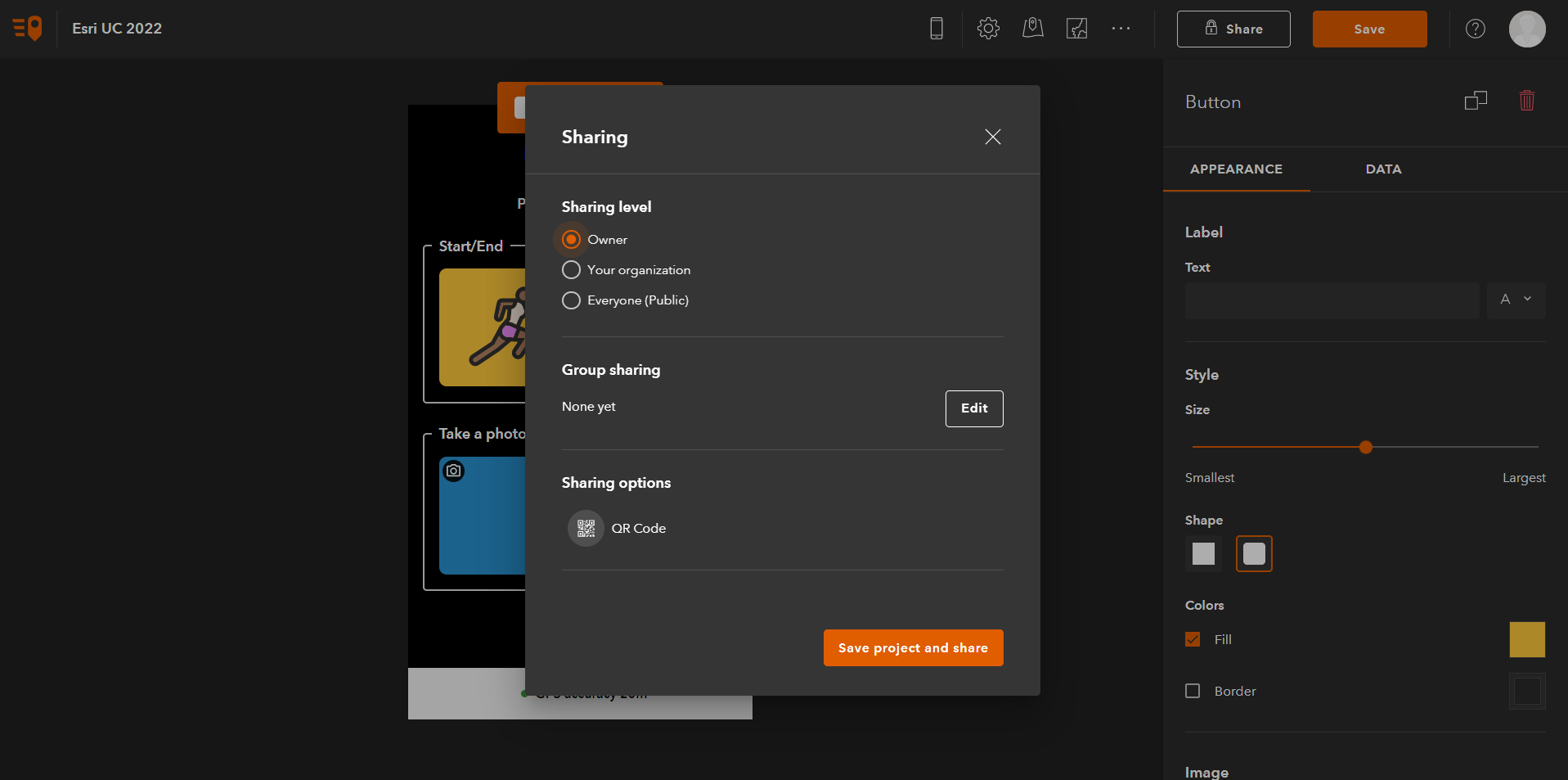
Task: Select Your organization sharing level
Action: [571, 270]
